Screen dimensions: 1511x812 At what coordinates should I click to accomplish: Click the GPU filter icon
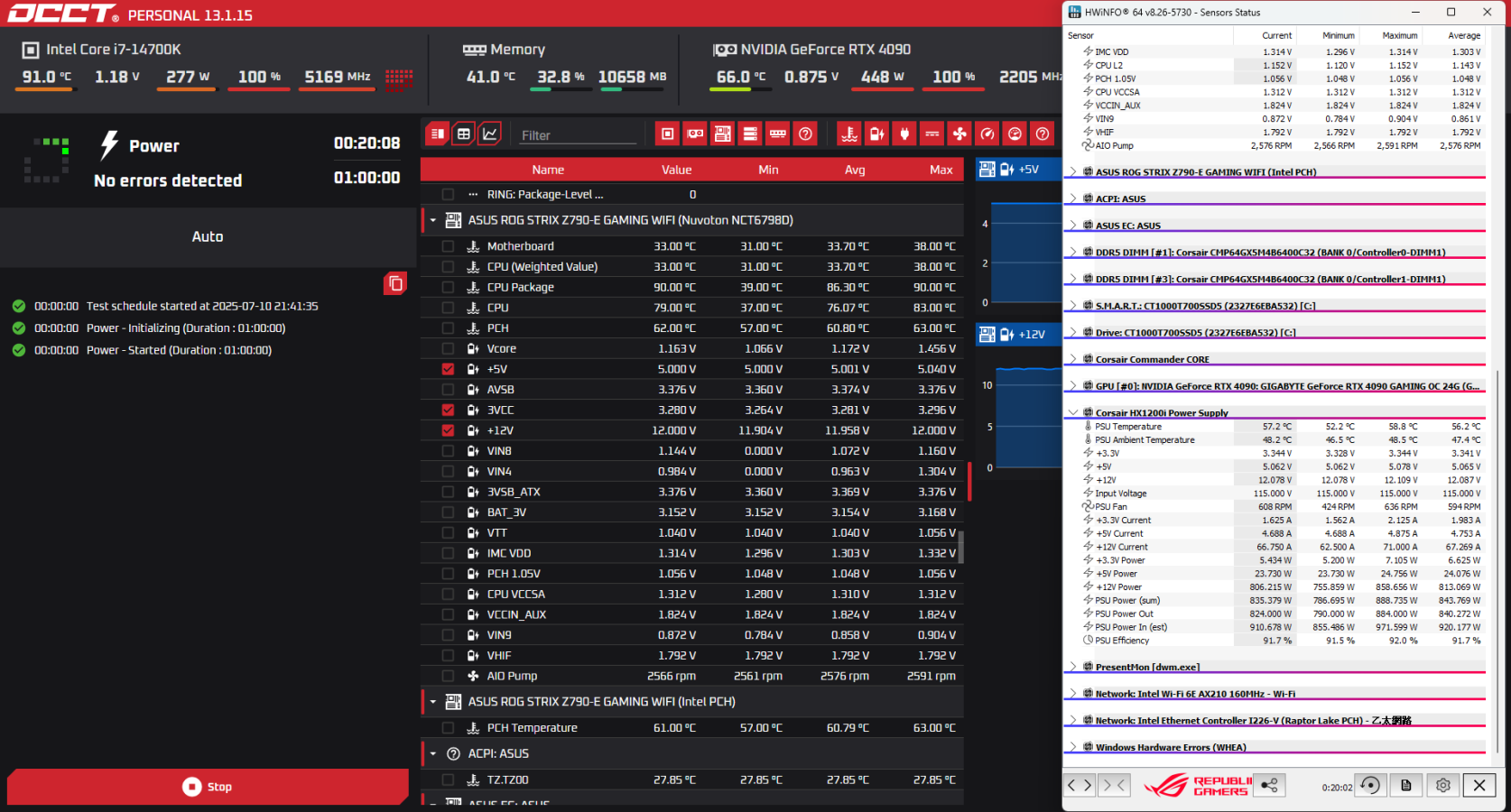(695, 134)
